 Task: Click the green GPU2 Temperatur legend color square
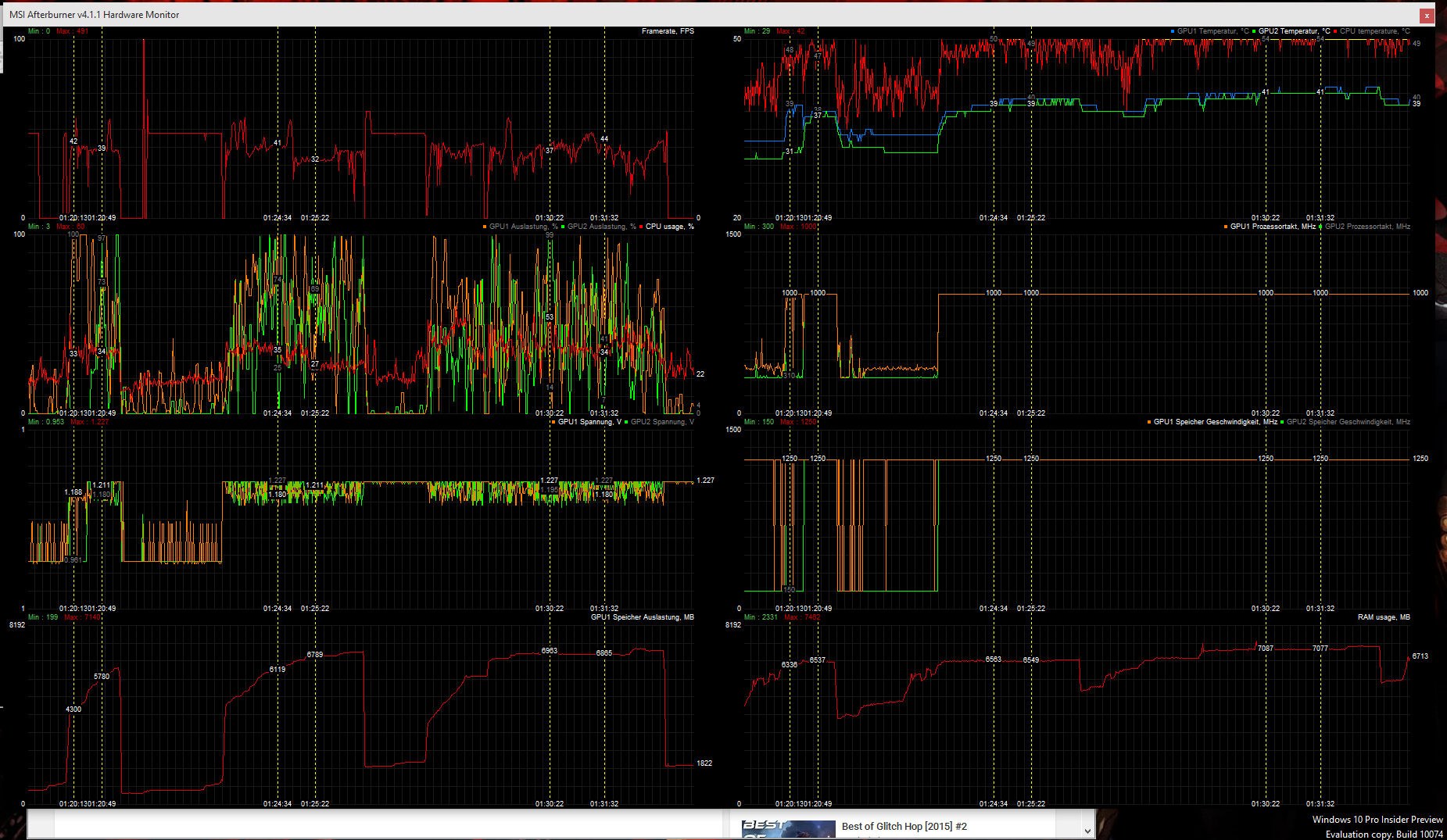point(1254,31)
